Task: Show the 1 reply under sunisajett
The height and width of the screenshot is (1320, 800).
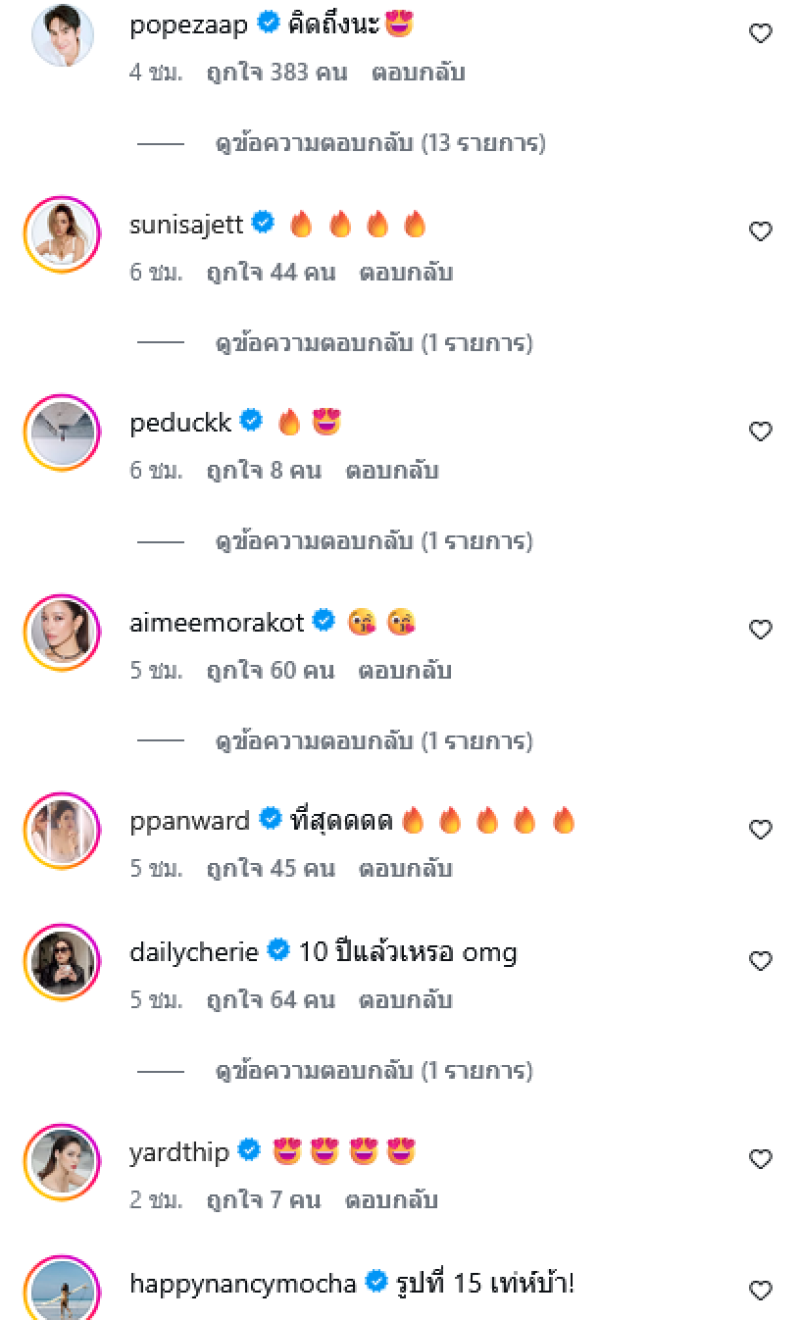Action: pos(374,344)
